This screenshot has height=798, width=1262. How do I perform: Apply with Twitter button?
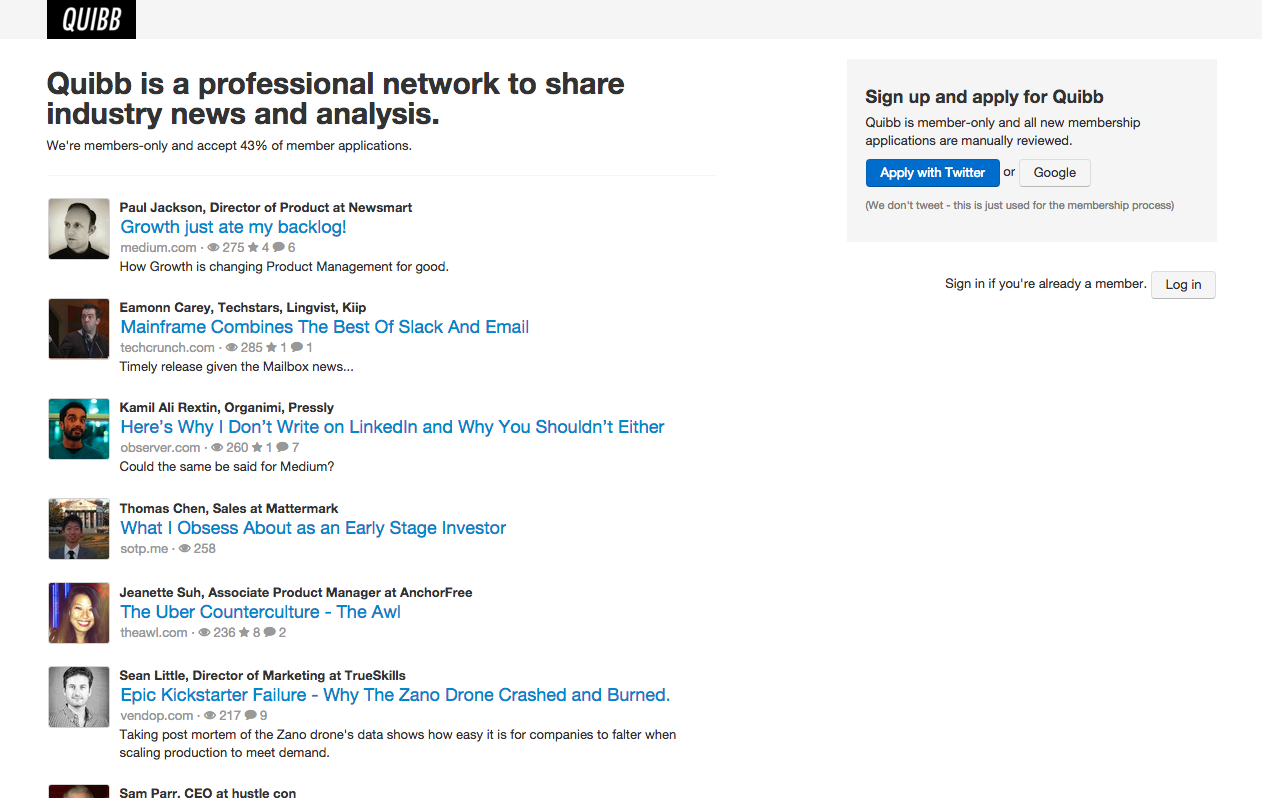coord(932,172)
